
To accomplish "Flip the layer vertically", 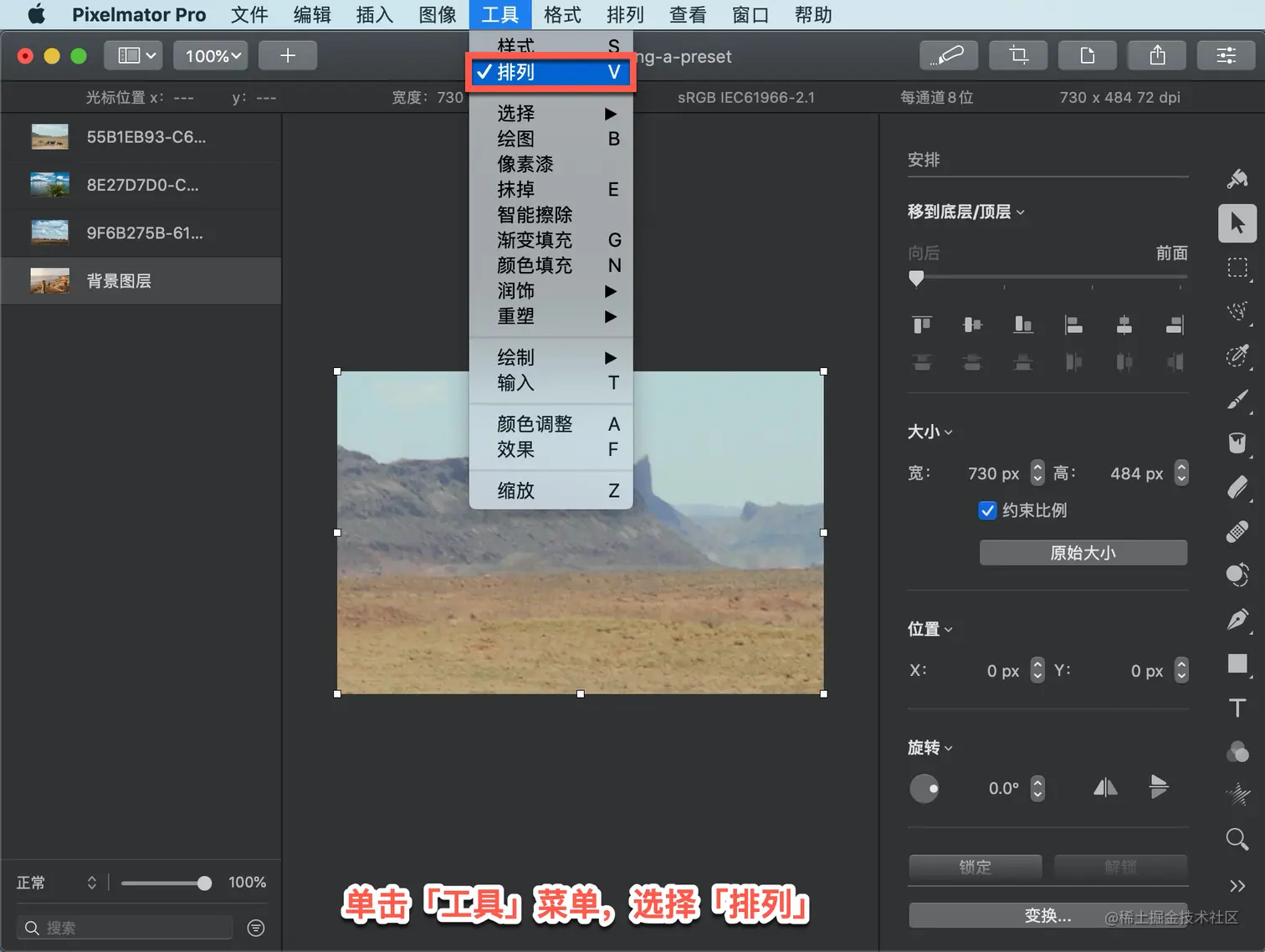I will 1159,786.
